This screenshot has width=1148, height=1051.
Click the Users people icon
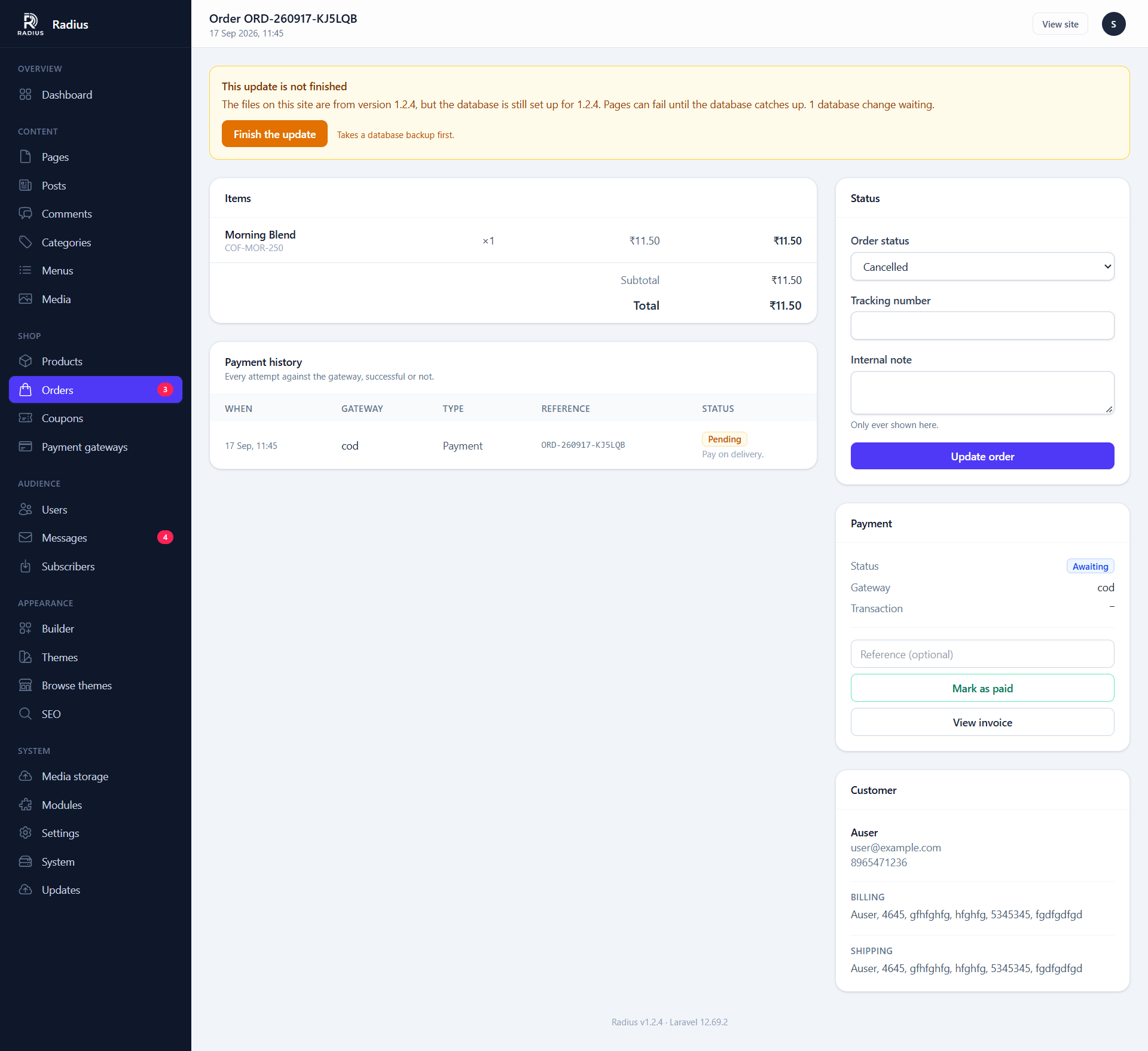click(x=25, y=509)
